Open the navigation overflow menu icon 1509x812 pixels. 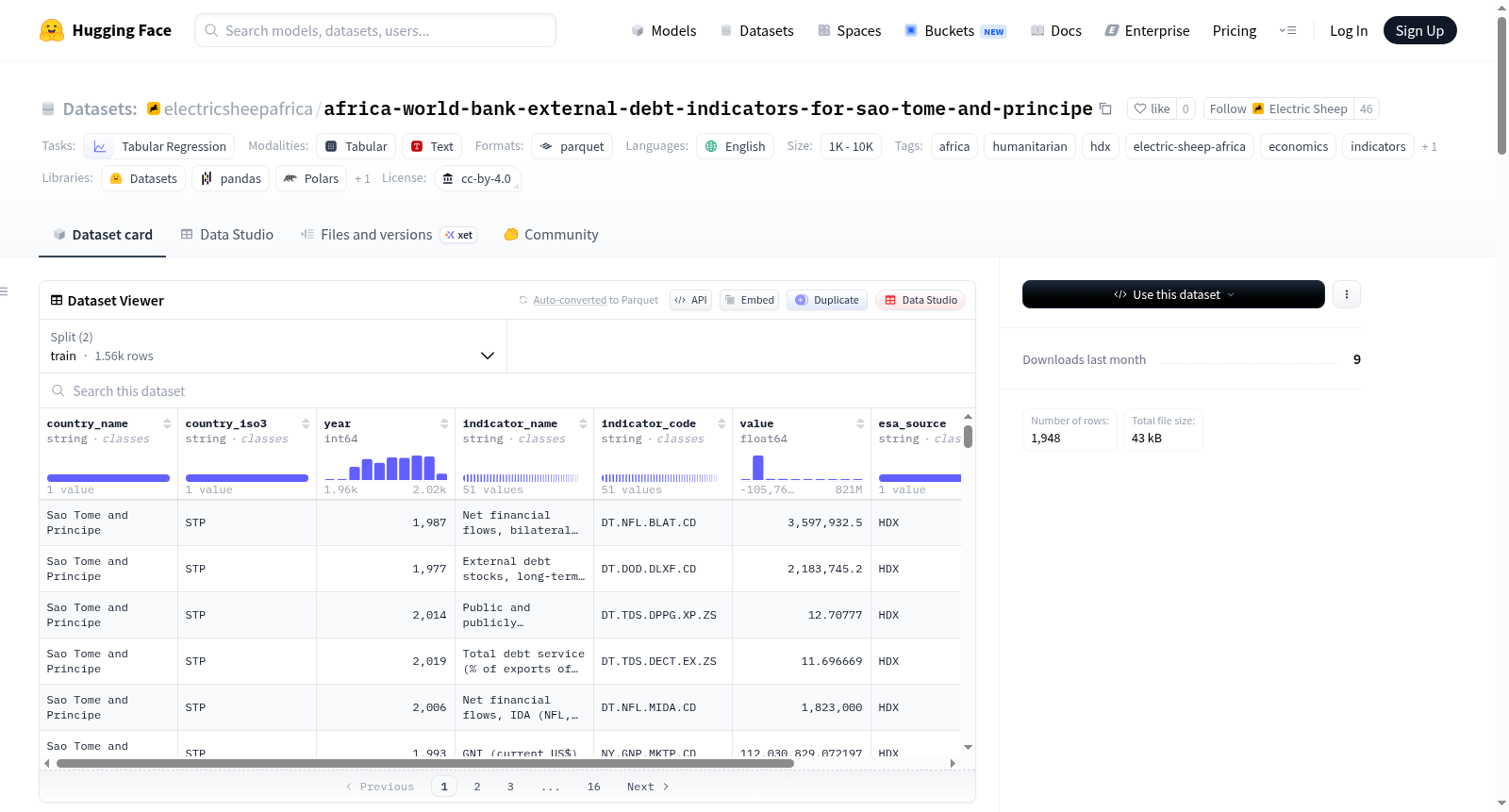(1287, 30)
